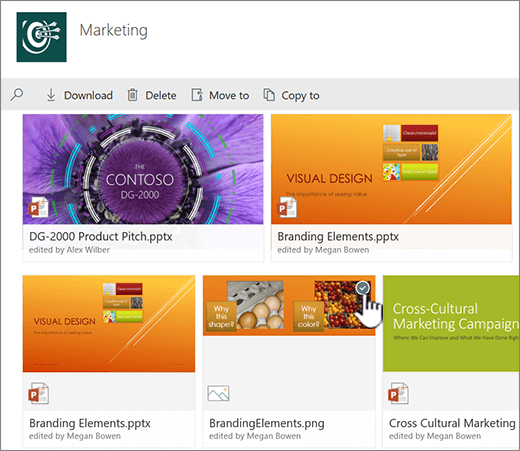Open the large Visual Design slide thumbnail

391,169
